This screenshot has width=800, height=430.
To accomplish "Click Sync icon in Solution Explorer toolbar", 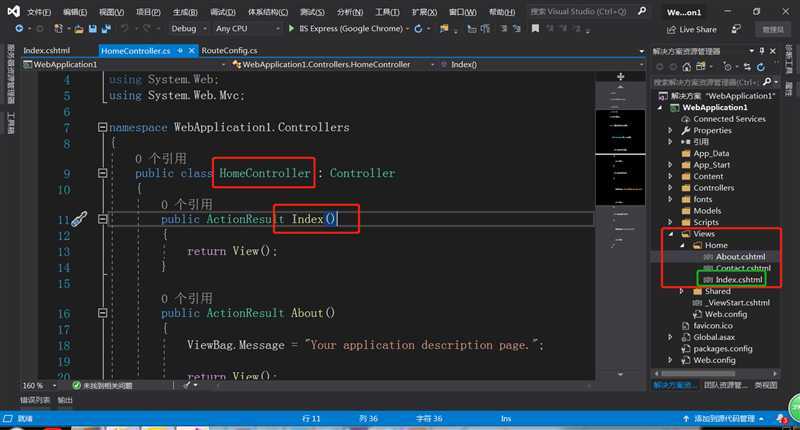I will 747,67.
